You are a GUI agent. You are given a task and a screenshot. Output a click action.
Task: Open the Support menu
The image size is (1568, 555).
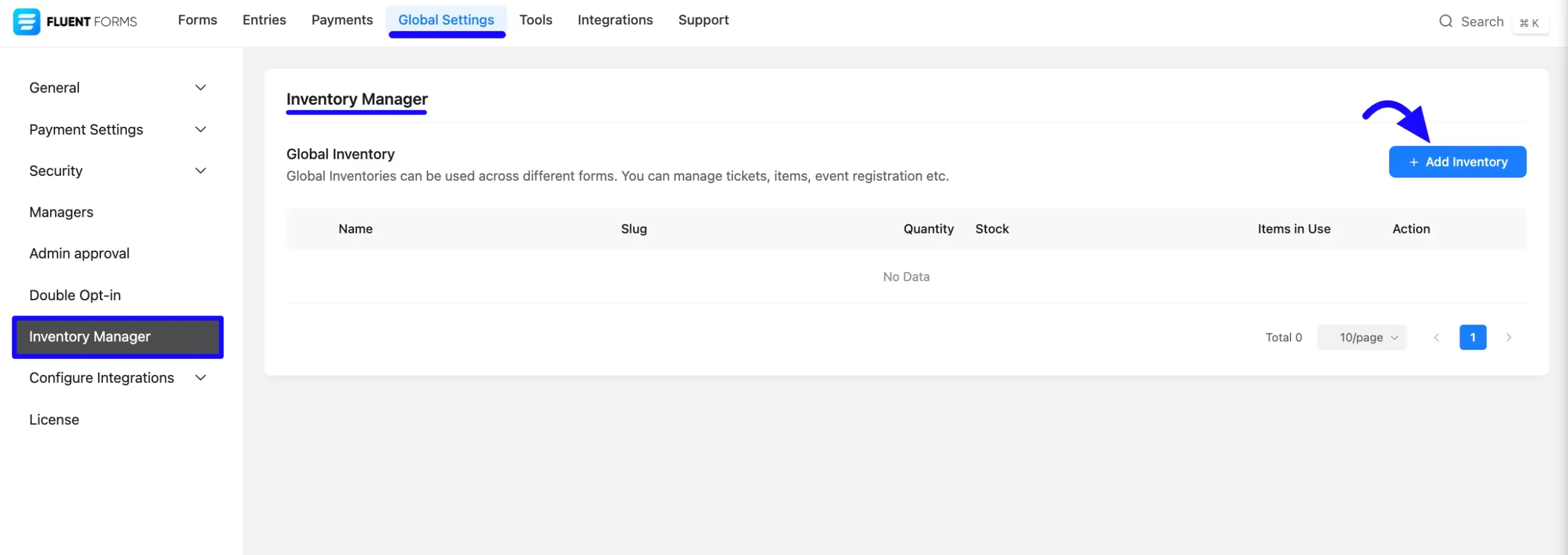703,20
